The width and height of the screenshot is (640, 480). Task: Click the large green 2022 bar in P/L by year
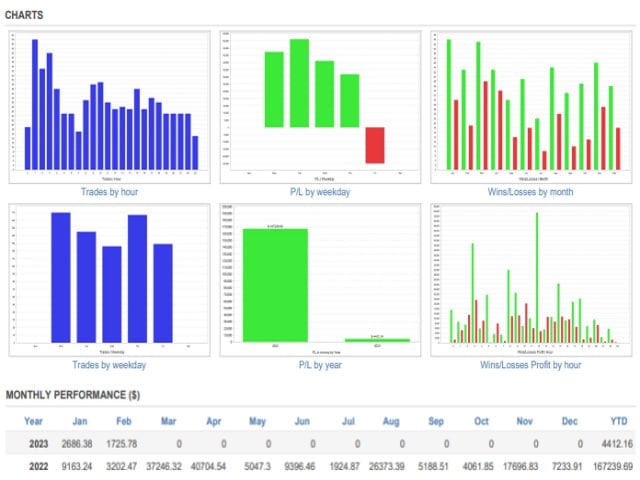click(275, 285)
